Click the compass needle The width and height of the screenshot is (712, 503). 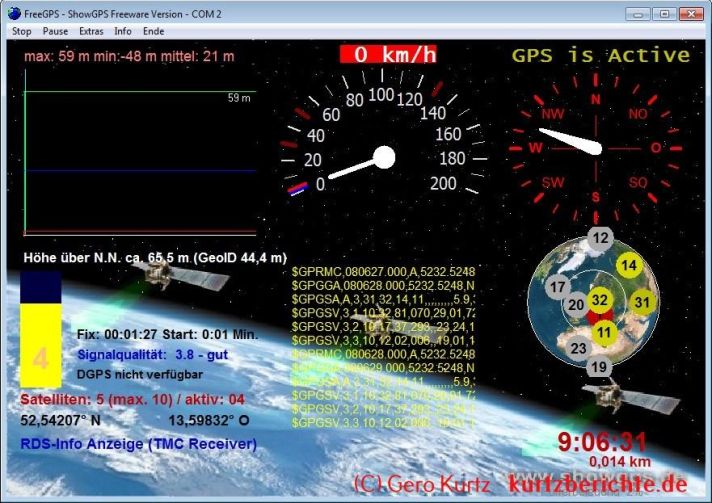point(571,140)
